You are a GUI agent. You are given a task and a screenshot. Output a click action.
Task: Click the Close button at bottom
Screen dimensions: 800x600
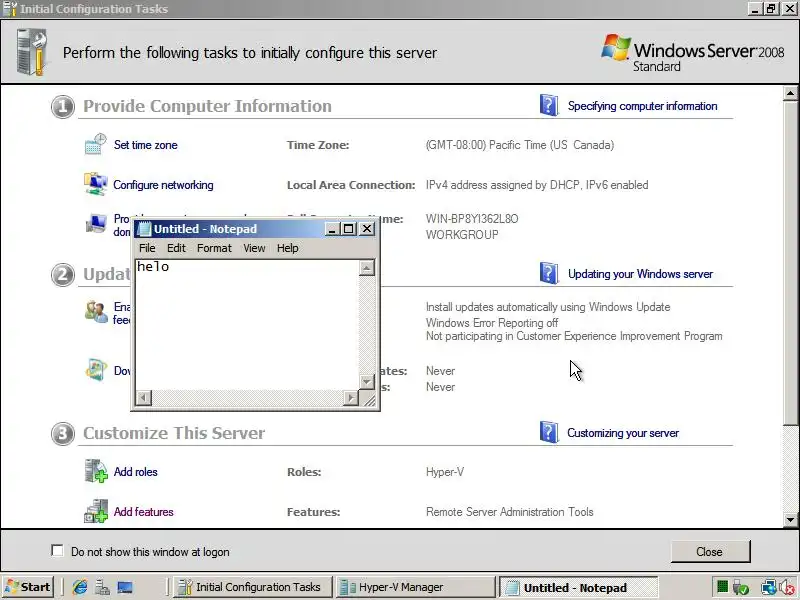(710, 552)
